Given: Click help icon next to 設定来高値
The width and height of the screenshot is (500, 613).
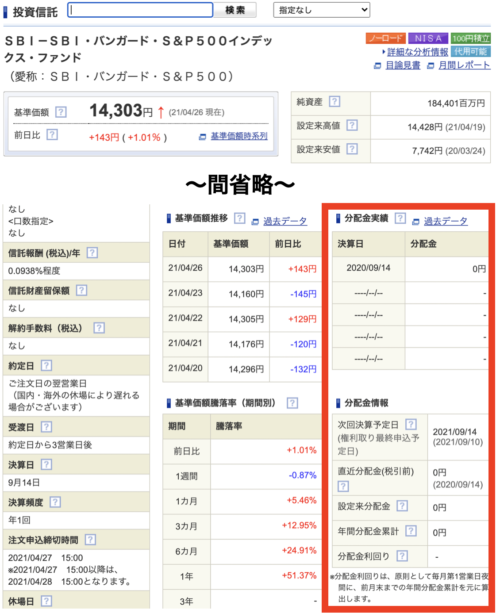Looking at the screenshot, I should click(x=352, y=125).
